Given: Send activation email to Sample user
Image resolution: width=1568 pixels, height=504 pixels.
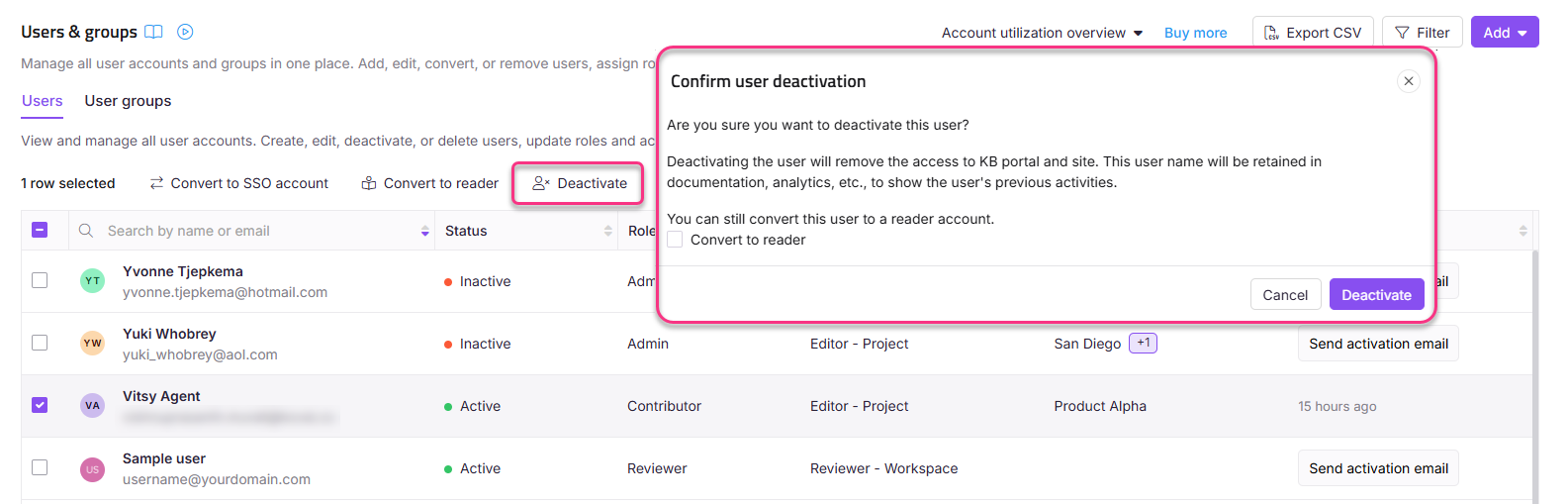Looking at the screenshot, I should click(1378, 468).
